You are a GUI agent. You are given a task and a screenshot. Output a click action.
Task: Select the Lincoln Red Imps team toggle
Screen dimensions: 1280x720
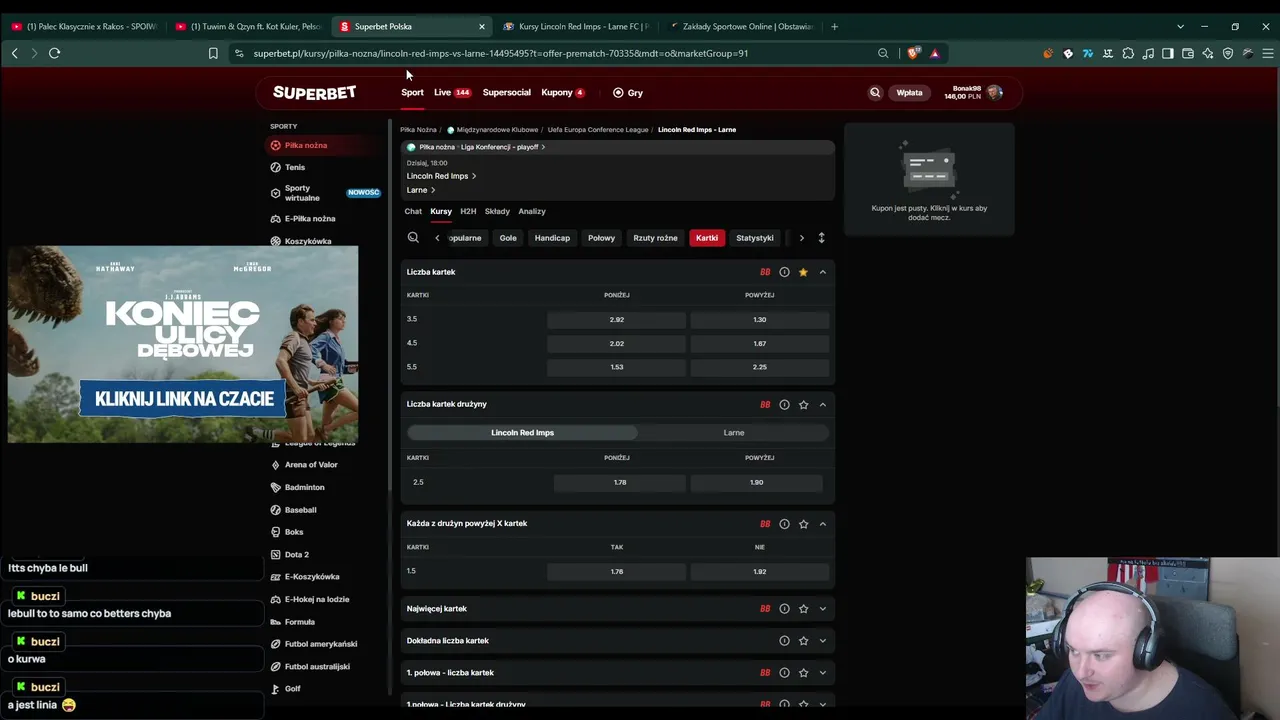click(522, 433)
